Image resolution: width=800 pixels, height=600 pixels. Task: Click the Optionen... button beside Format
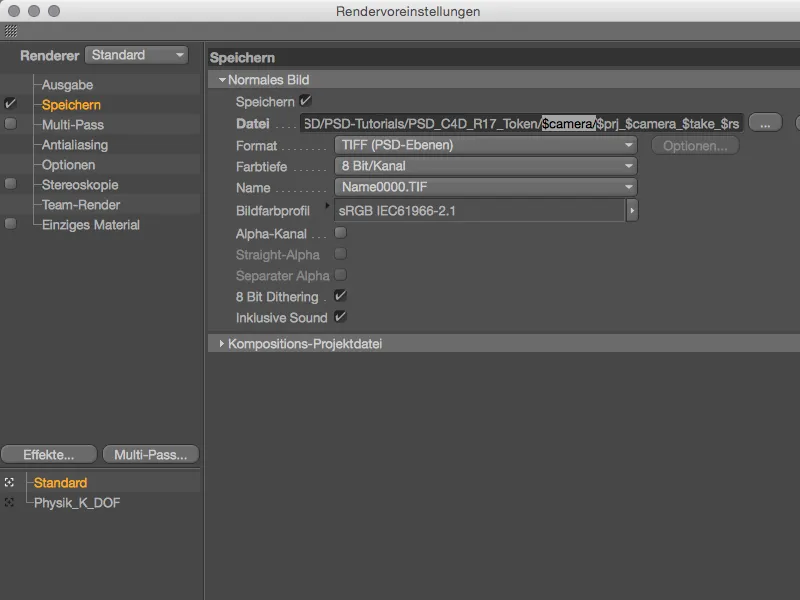695,146
